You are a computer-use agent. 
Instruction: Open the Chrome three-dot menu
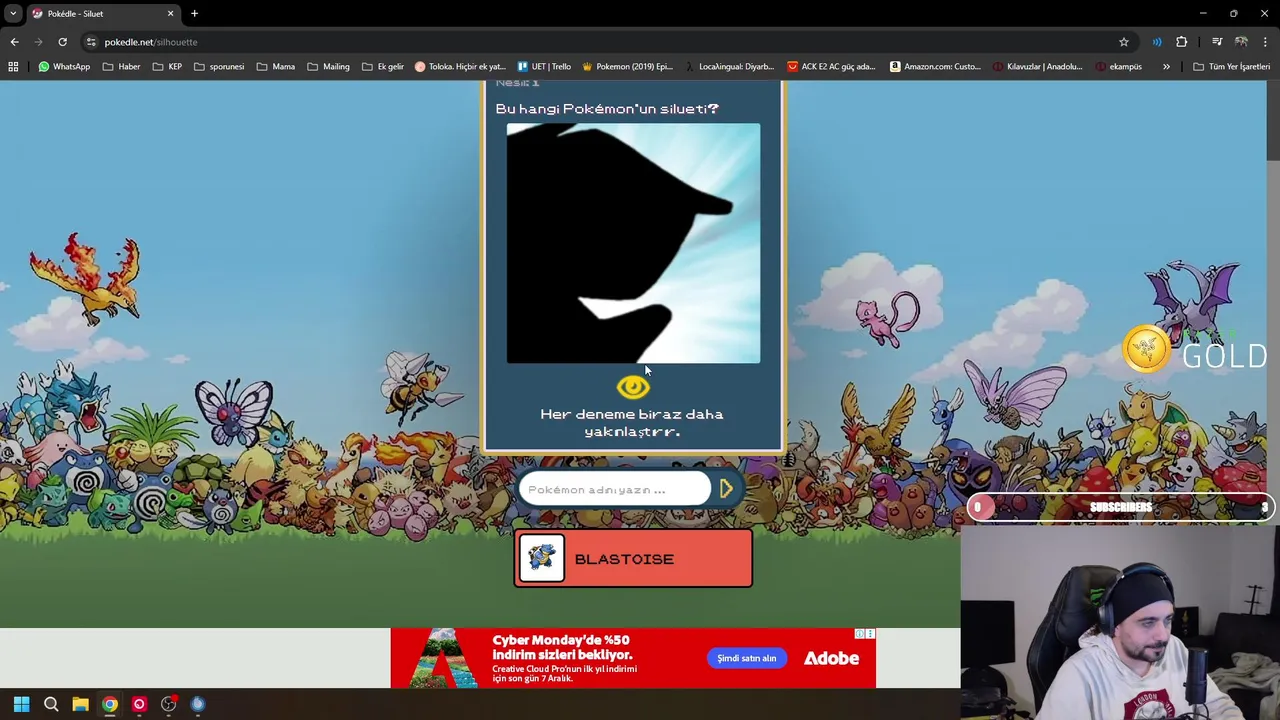(x=1266, y=42)
